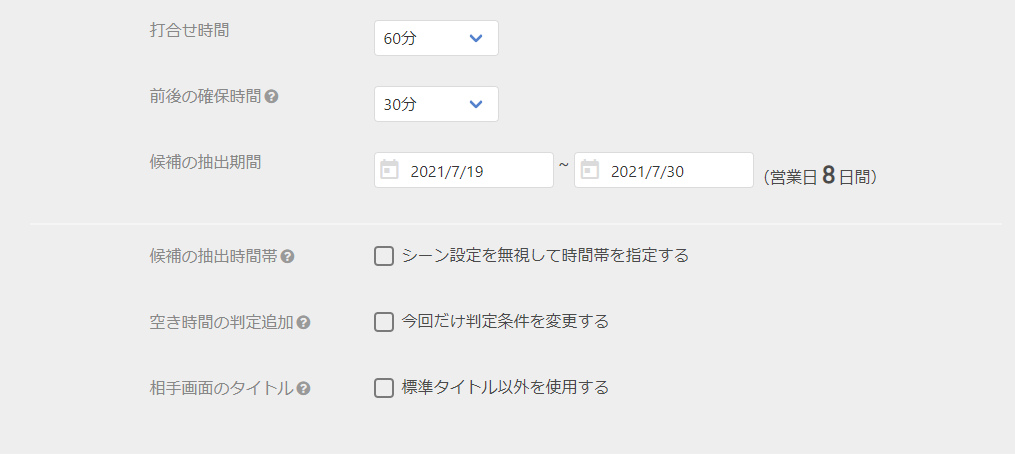The width and height of the screenshot is (1015, 458).
Task: Click the 打合せ時間 field label
Action: pos(189,30)
